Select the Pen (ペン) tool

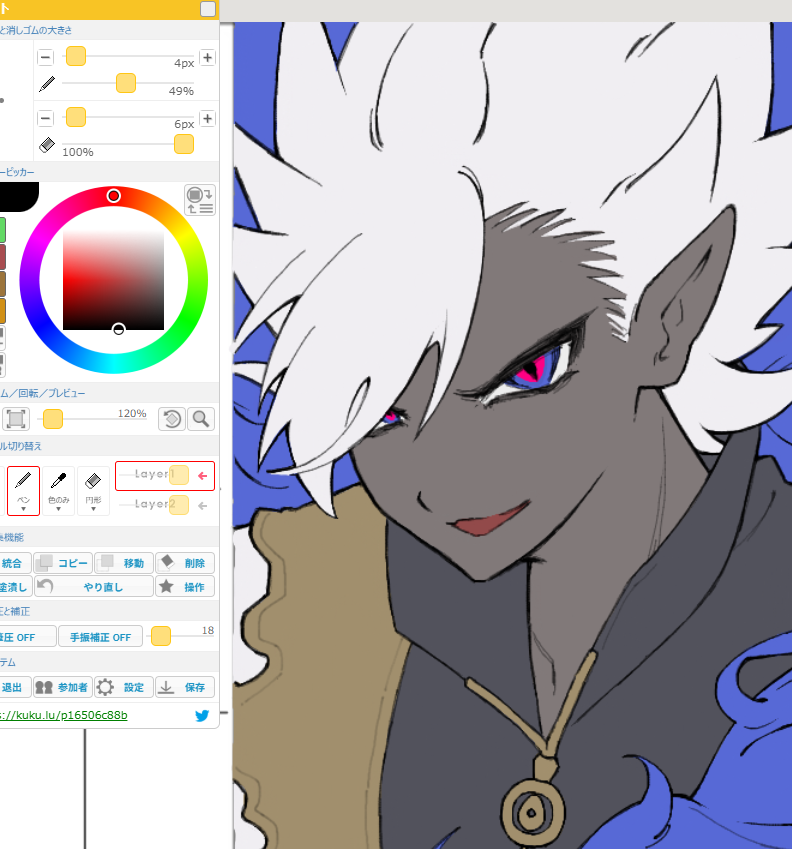point(23,491)
